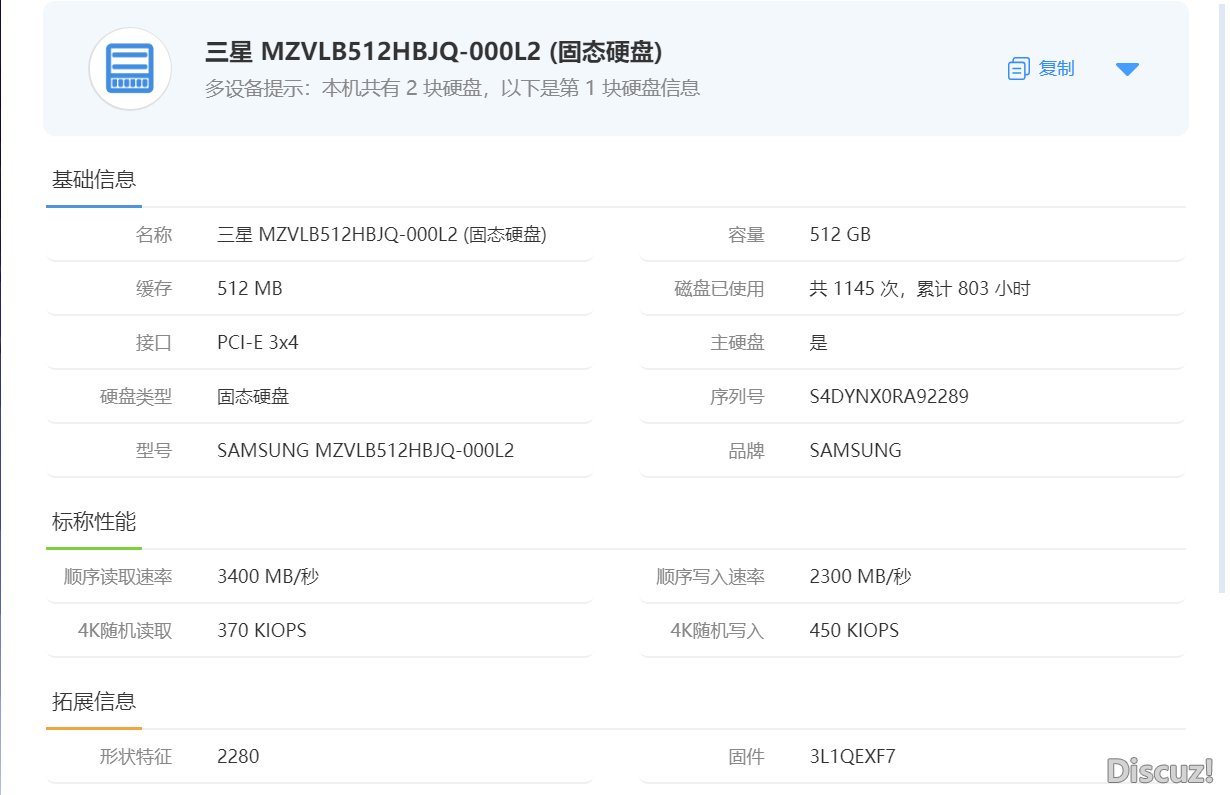Click the serial number S4DYNX0RA92289
Viewport: 1230px width, 795px height.
889,397
